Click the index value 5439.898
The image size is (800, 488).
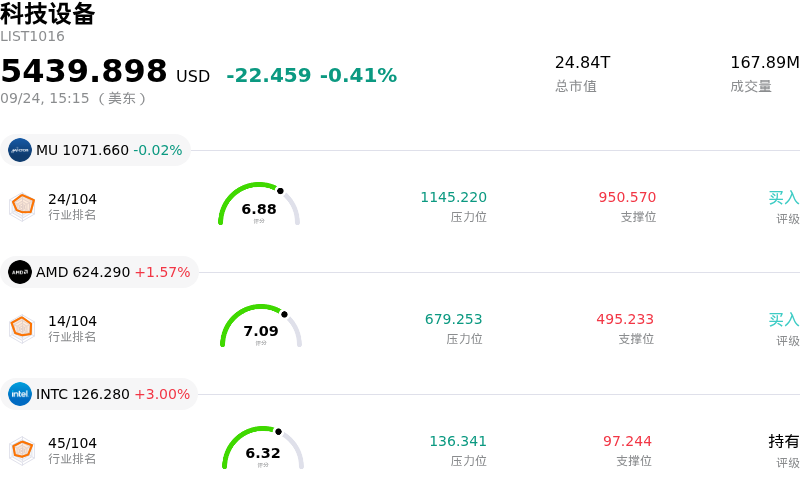click(84, 70)
